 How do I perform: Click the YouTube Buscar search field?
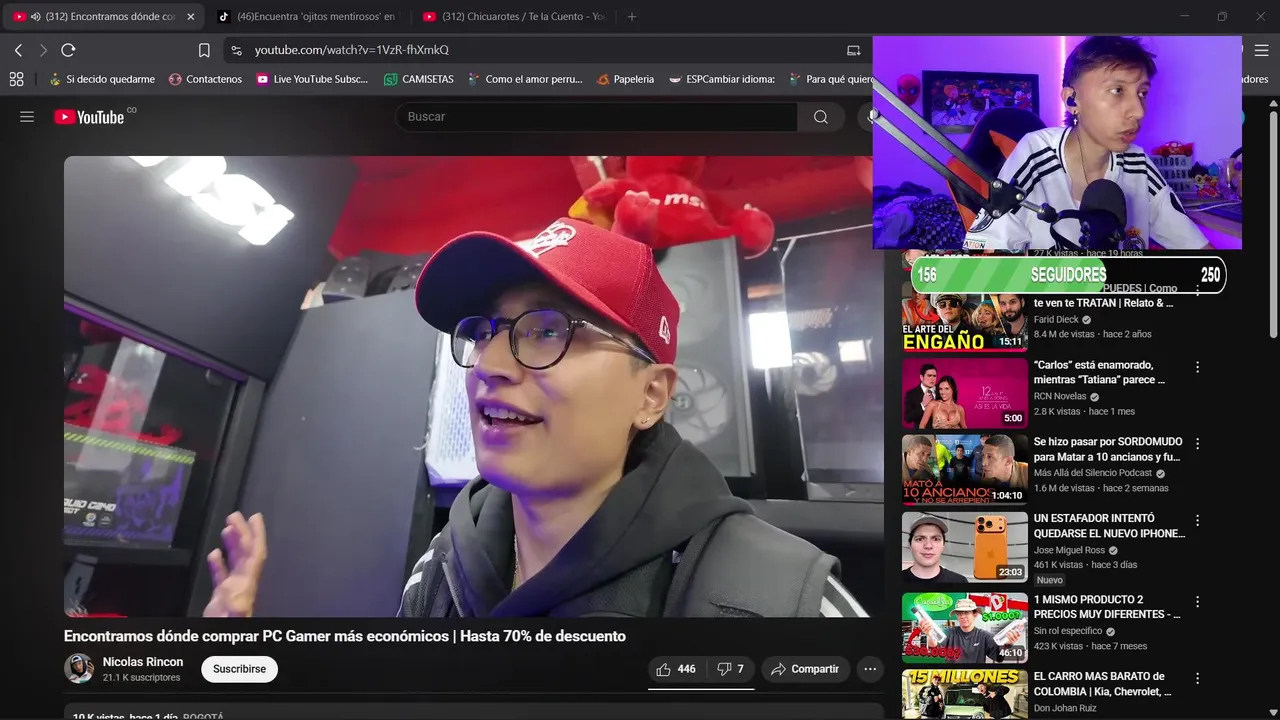(597, 117)
